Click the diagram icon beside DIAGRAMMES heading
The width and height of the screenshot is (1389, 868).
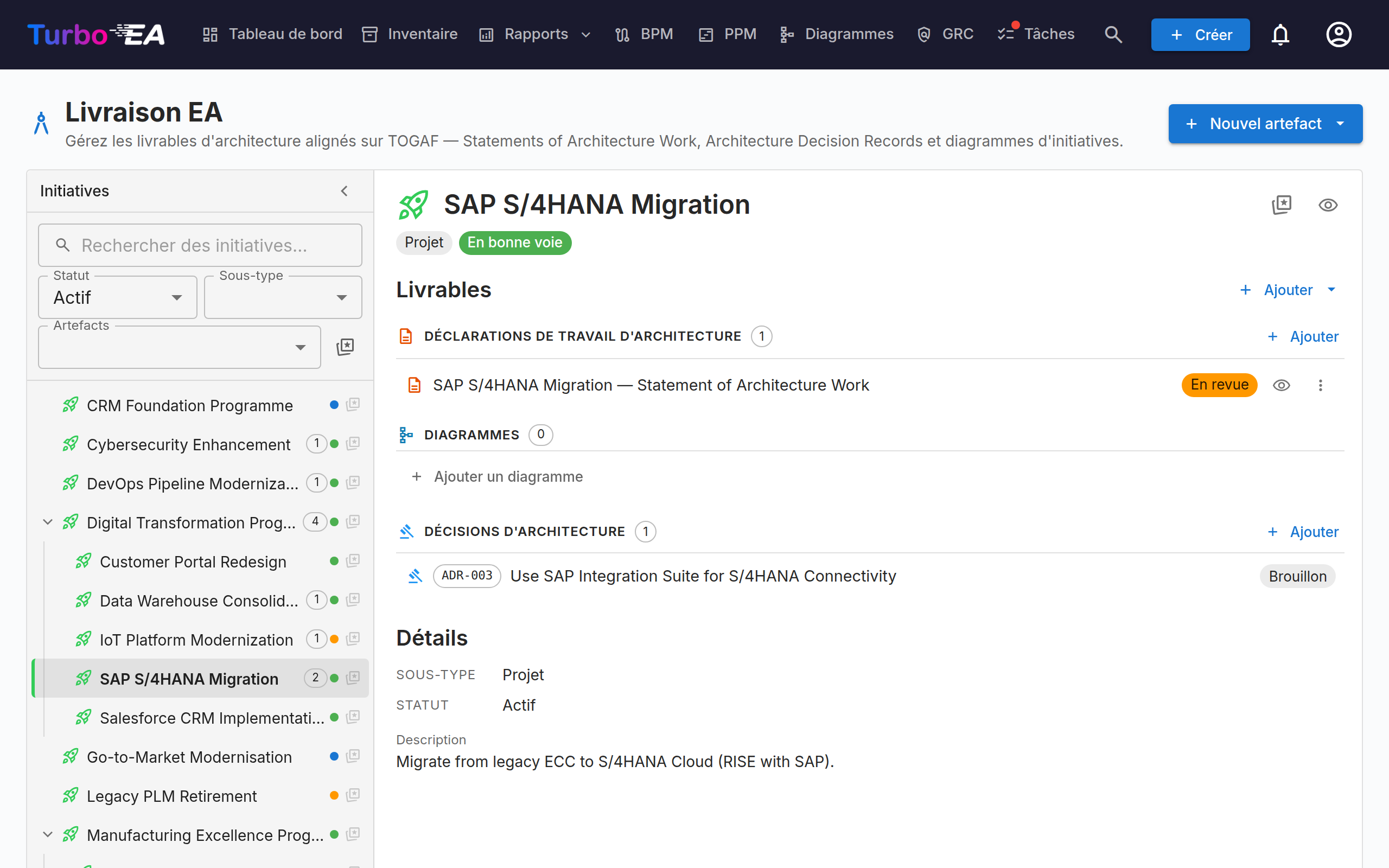click(406, 435)
